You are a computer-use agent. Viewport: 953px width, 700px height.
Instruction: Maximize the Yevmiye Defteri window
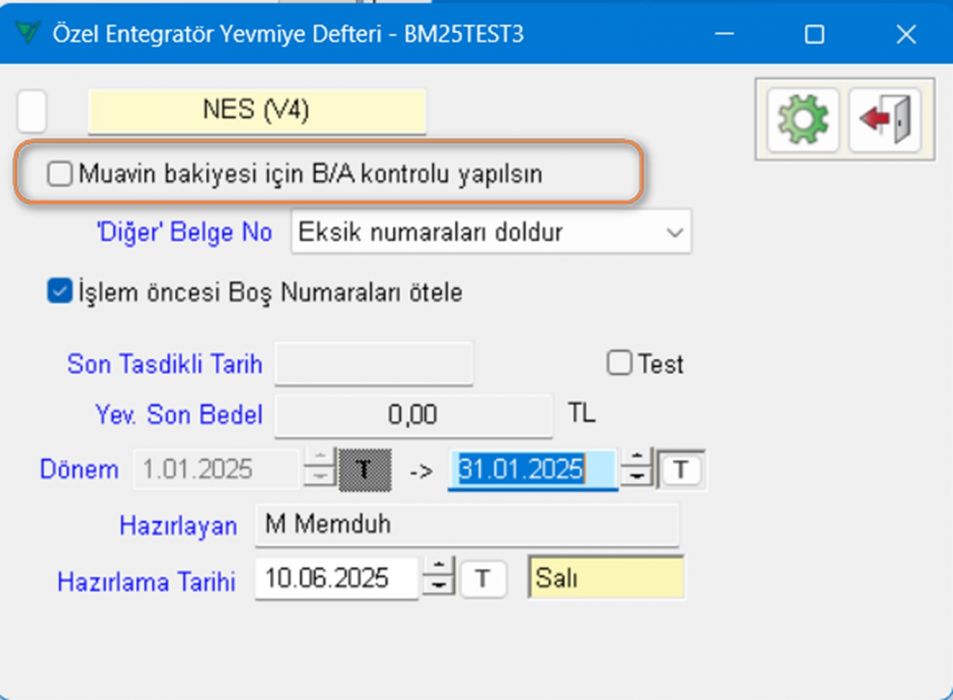(x=814, y=34)
